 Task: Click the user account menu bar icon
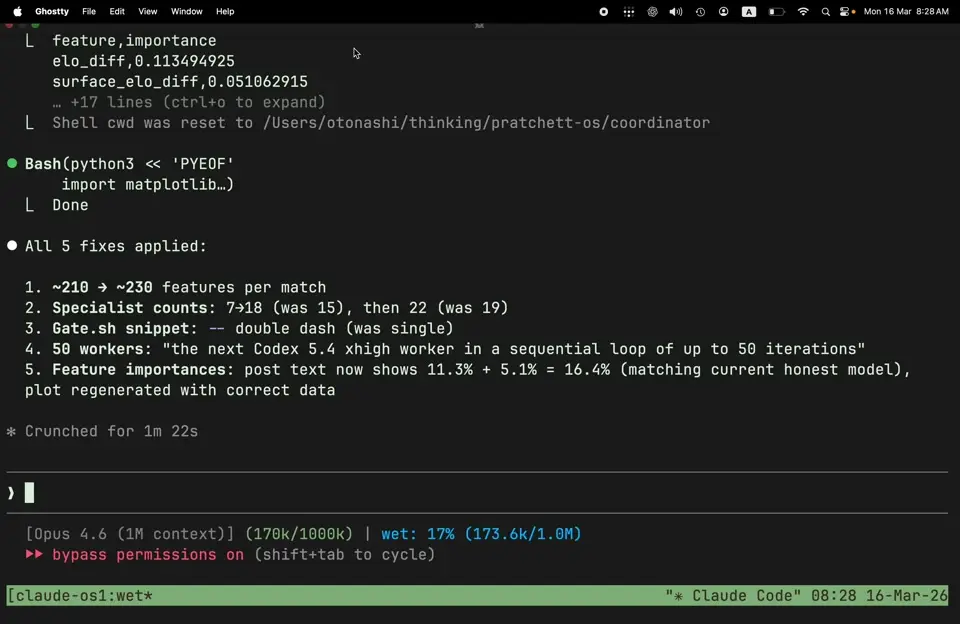[724, 12]
